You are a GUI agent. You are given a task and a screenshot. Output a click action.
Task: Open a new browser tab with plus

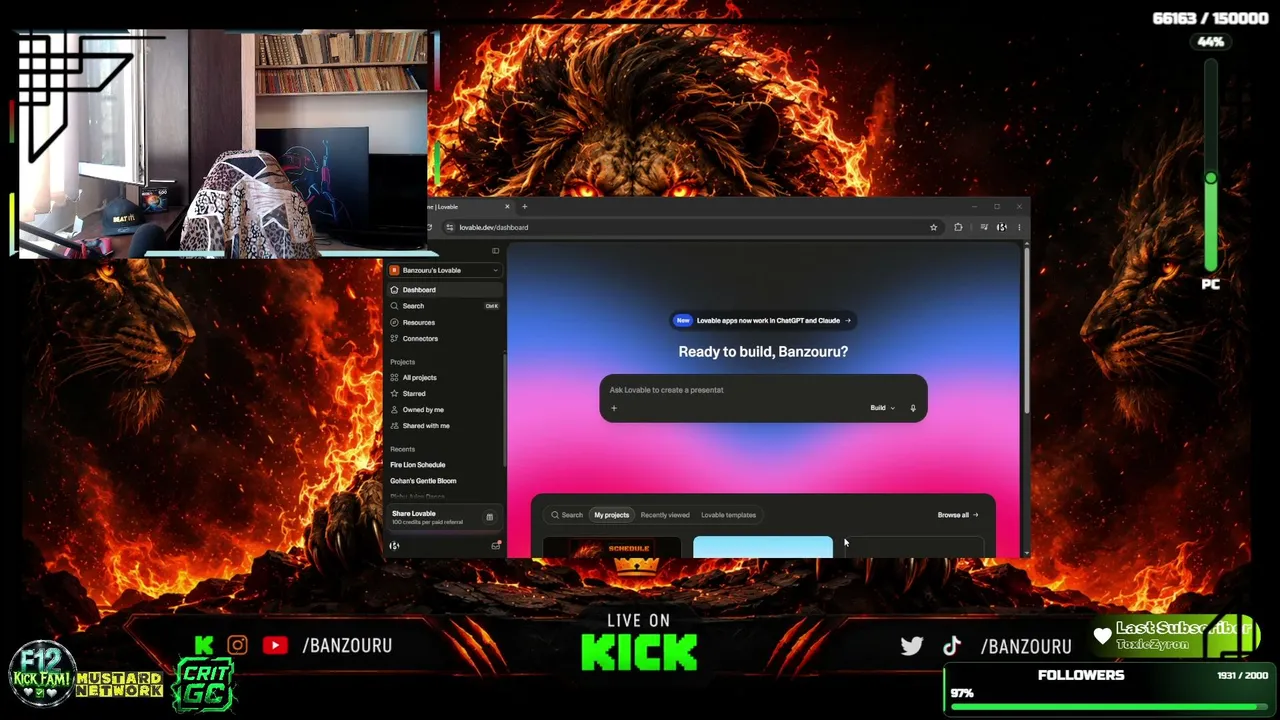click(524, 207)
